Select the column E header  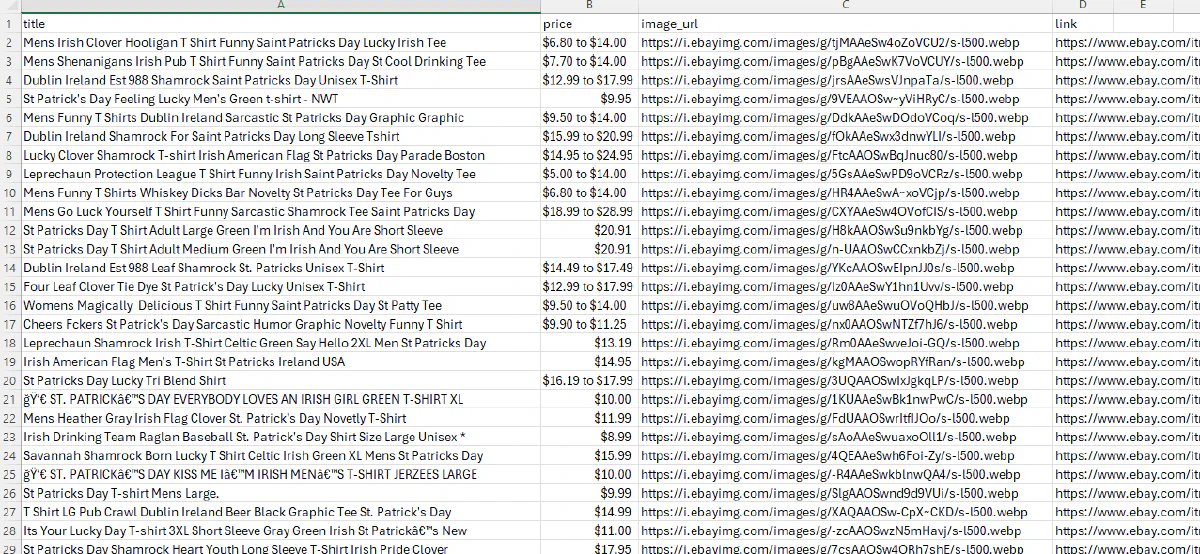1143,5
